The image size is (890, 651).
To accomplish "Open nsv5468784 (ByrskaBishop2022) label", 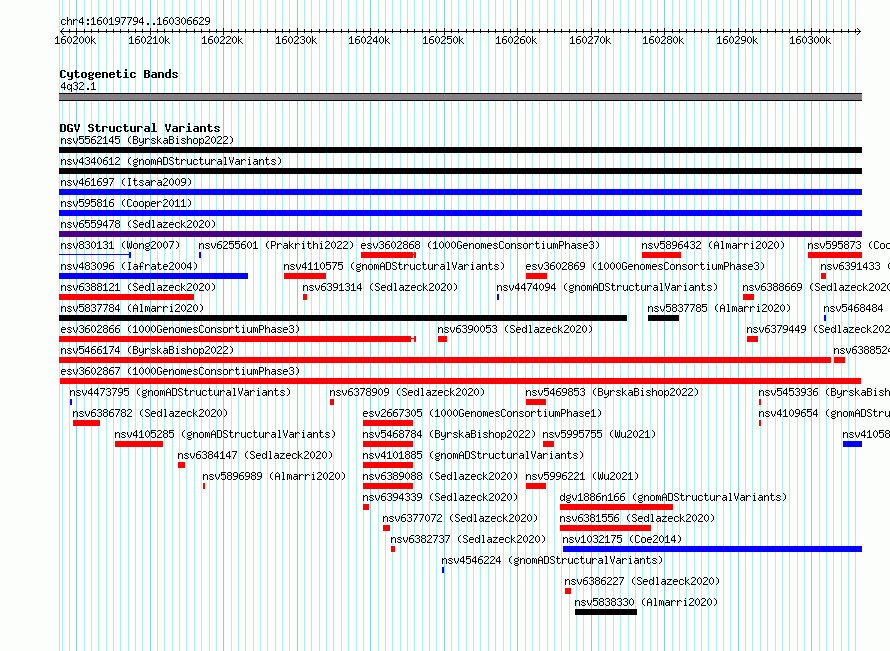I will [x=449, y=434].
